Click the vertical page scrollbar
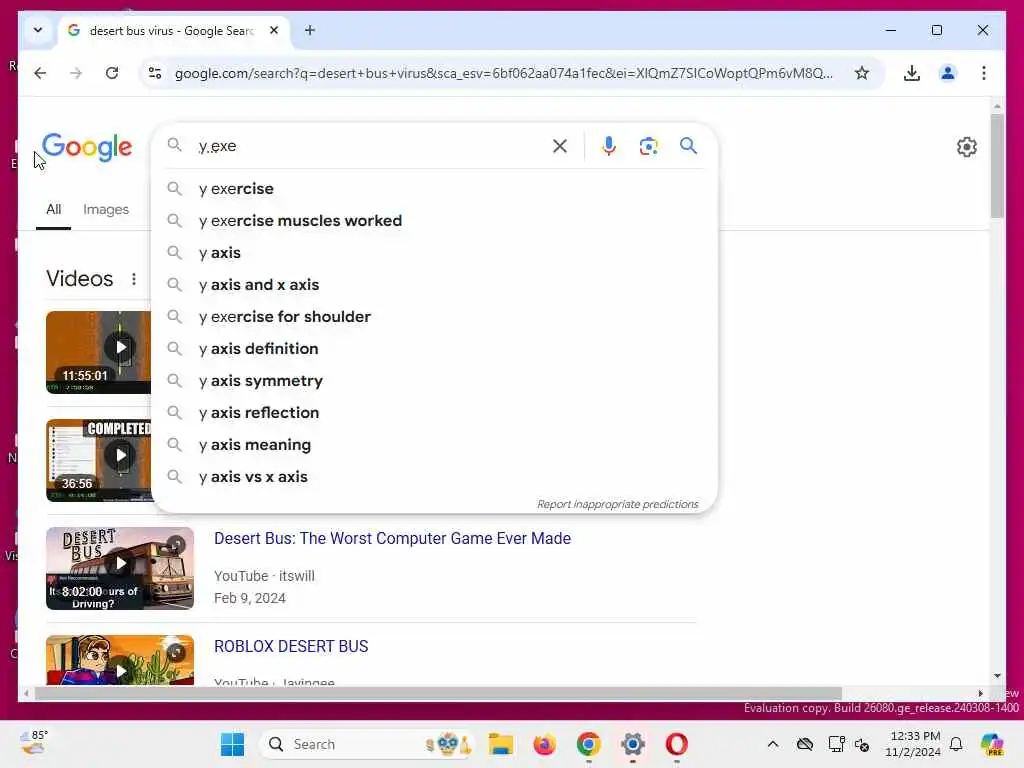The image size is (1024, 768). pos(997,166)
